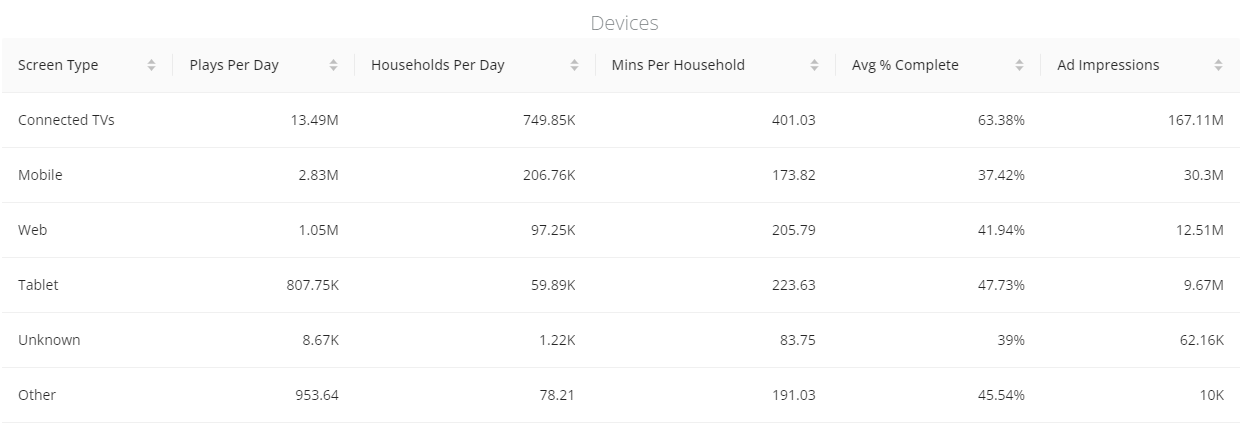Viewport: 1240px width, 435px height.
Task: Click the Households Per Day header label
Action: [x=438, y=65]
